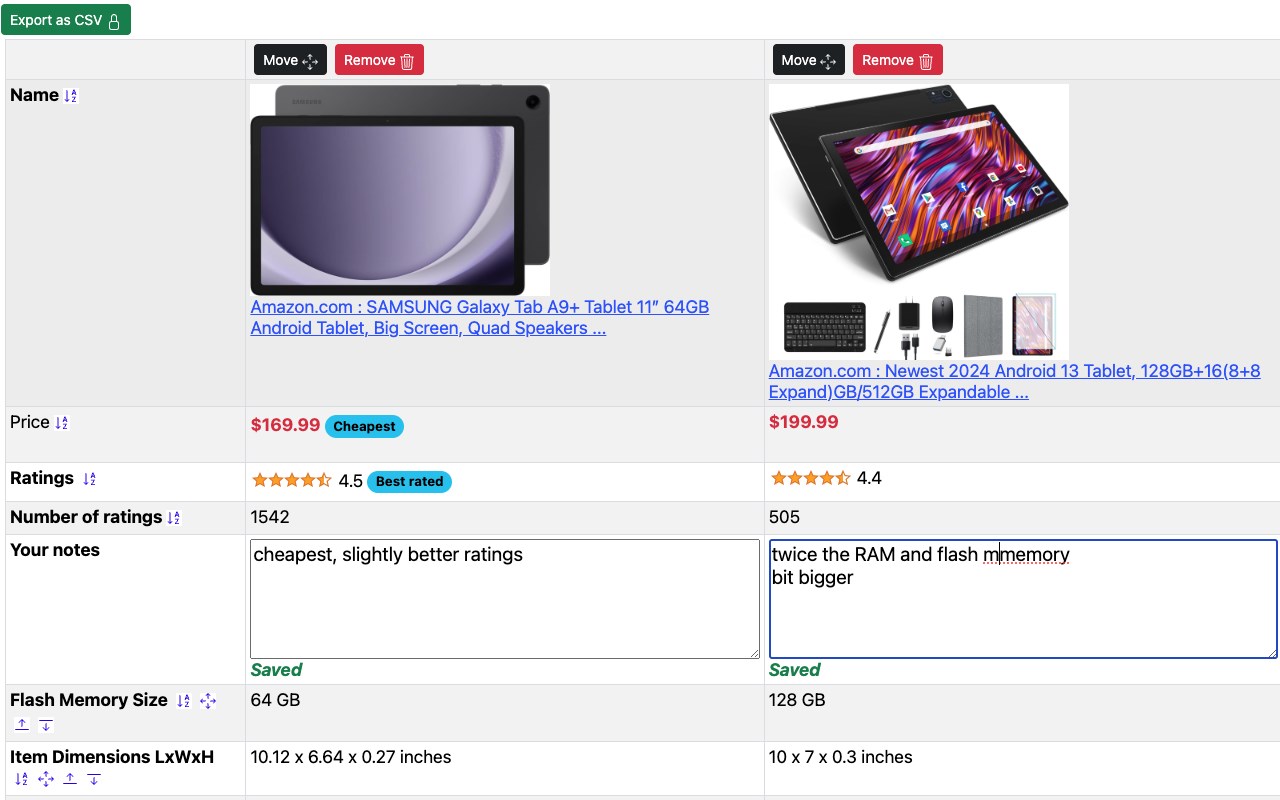This screenshot has width=1280, height=800.
Task: Move Flash Memory Size row to top
Action: point(22,725)
